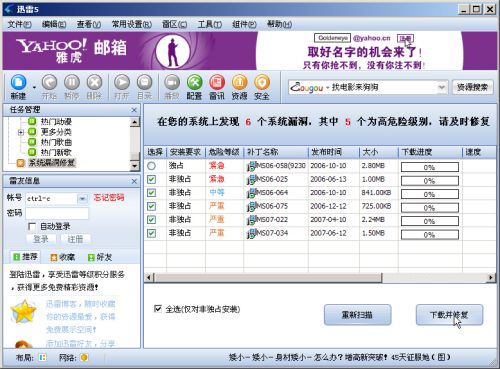
Task: Click the gold star icon in recommendations
Action: [23, 312]
